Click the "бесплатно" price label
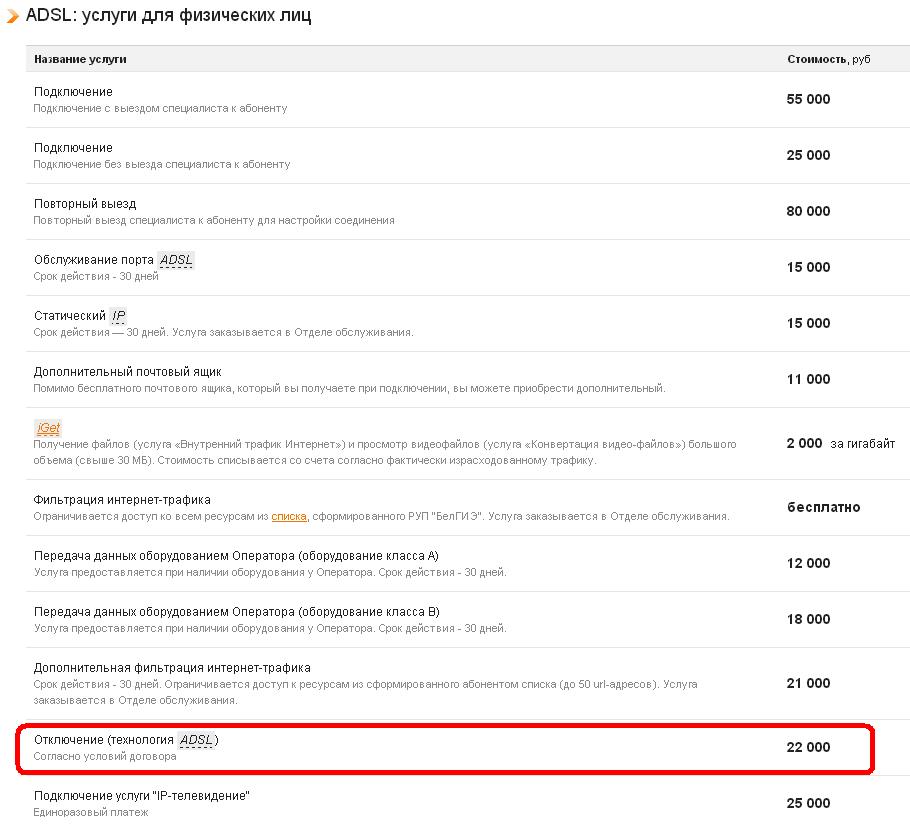 [823, 507]
